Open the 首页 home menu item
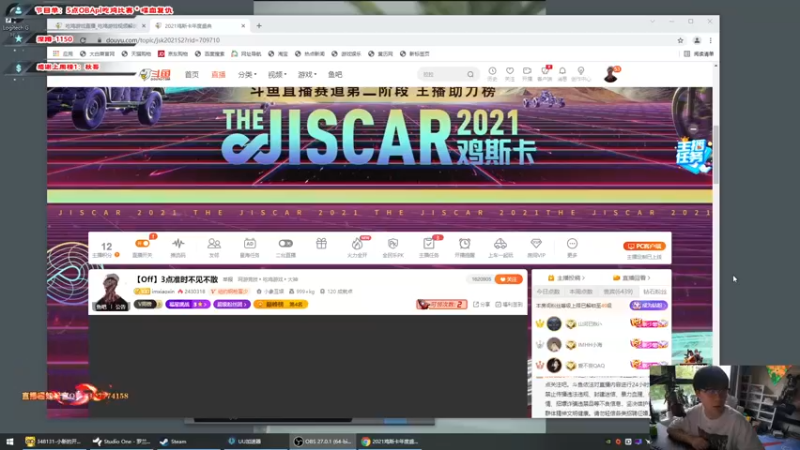This screenshot has width=800, height=450. pyautogui.click(x=192, y=74)
